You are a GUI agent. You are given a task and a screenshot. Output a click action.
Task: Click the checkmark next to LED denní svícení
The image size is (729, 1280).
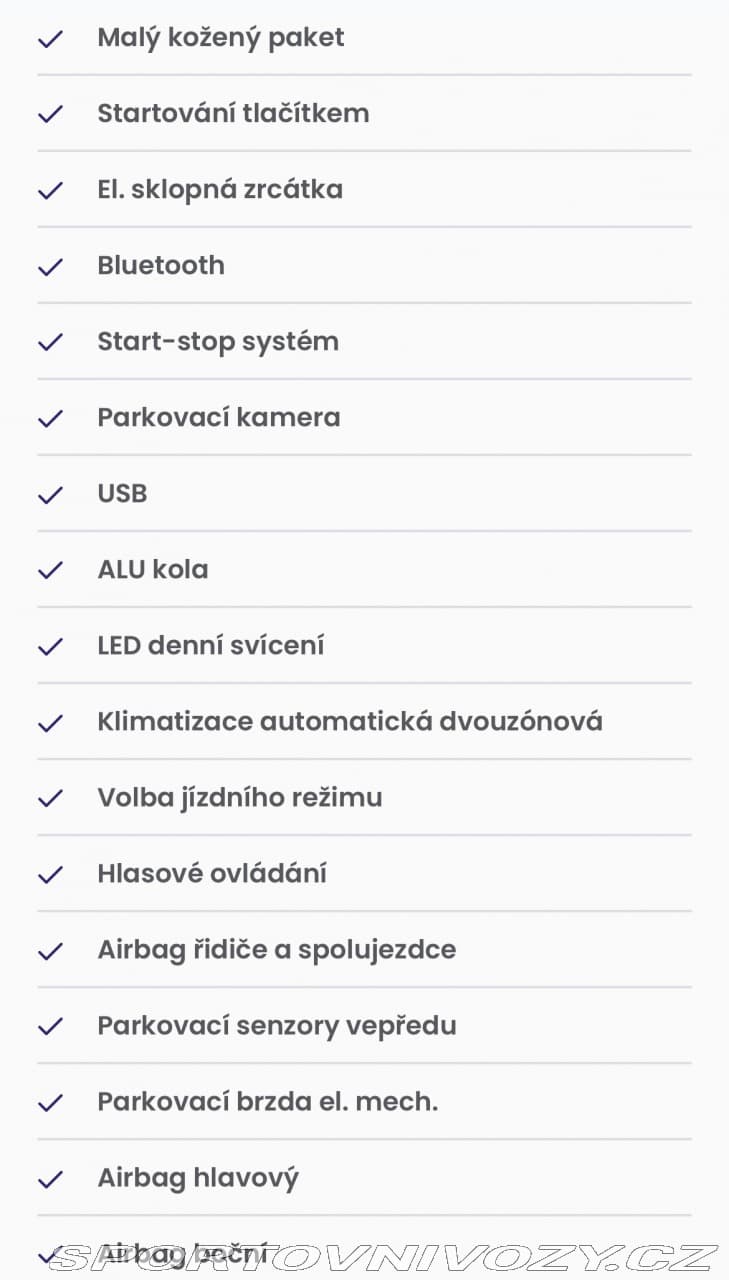pos(50,646)
